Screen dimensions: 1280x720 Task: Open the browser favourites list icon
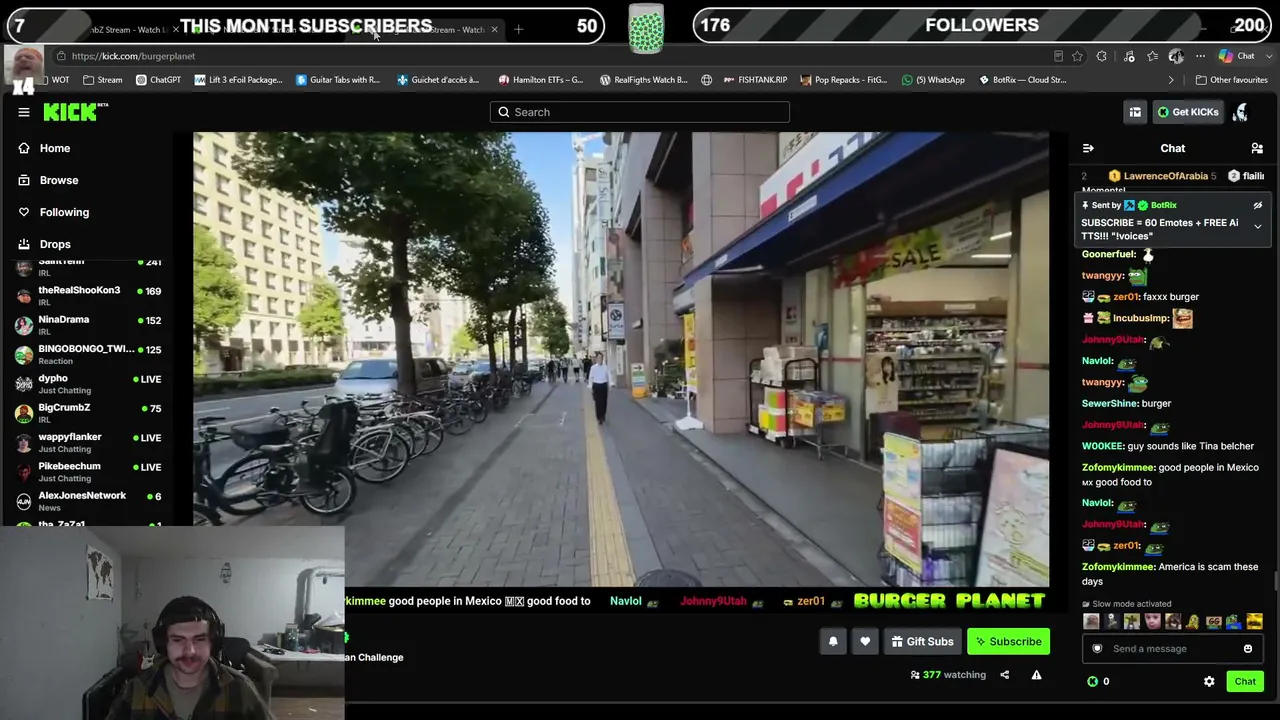pyautogui.click(x=1153, y=56)
